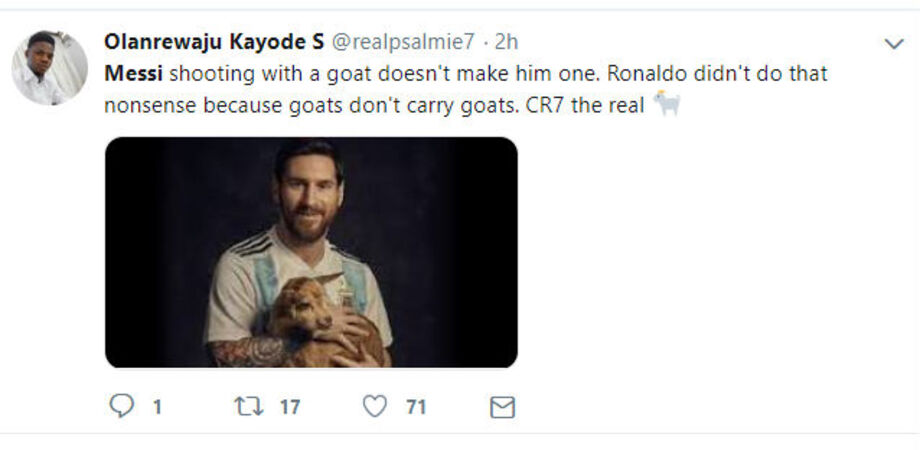Screen dimensions: 920x450
Task: Open the tweet's '2h' timestamp link
Action: [507, 42]
